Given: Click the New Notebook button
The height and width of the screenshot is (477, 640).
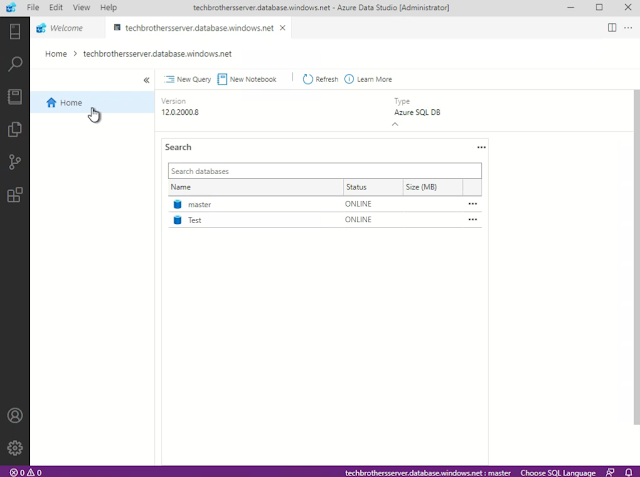Looking at the screenshot, I should (247, 79).
